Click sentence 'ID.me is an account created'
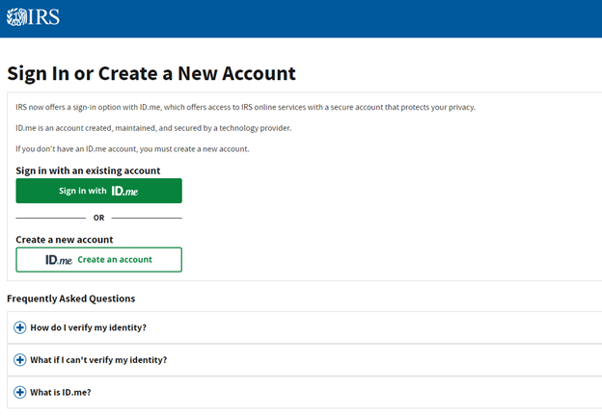The height and width of the screenshot is (416, 602). pyautogui.click(x=153, y=128)
